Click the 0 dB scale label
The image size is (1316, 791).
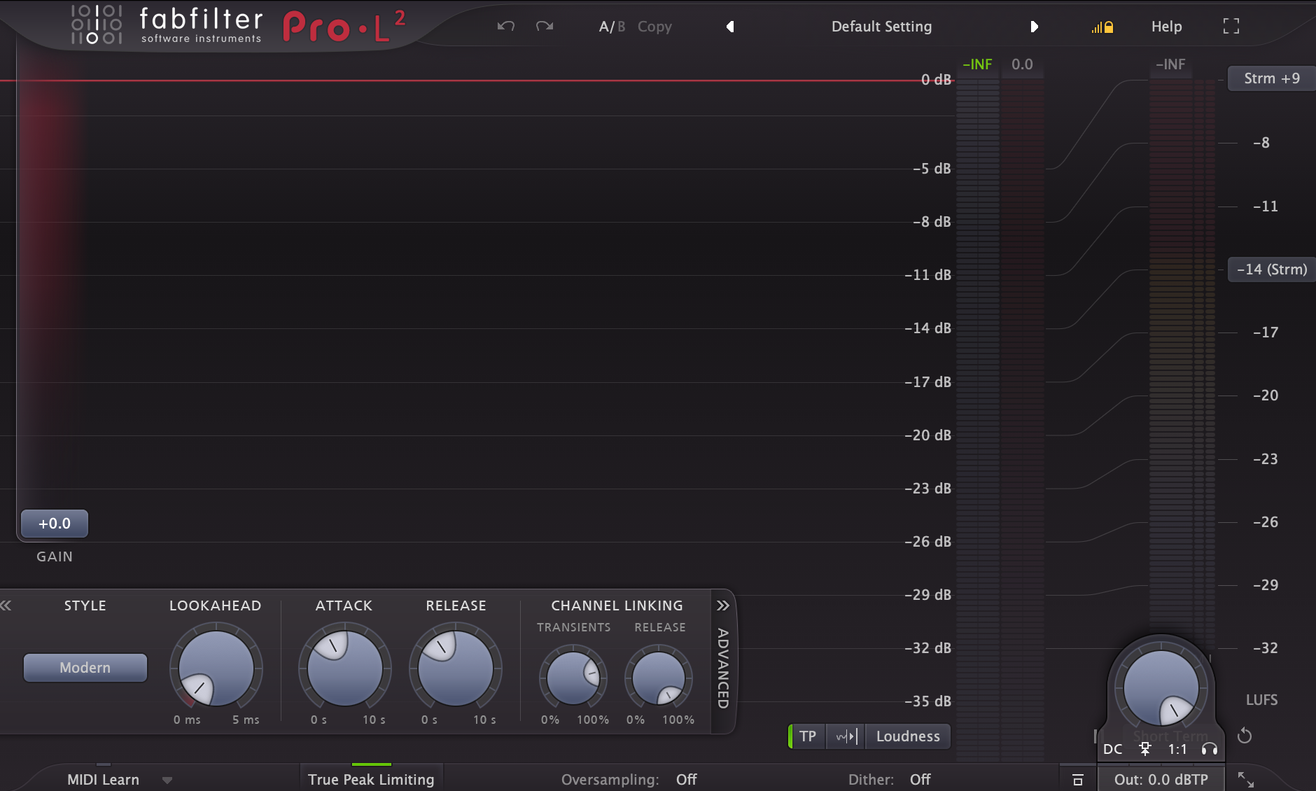936,80
